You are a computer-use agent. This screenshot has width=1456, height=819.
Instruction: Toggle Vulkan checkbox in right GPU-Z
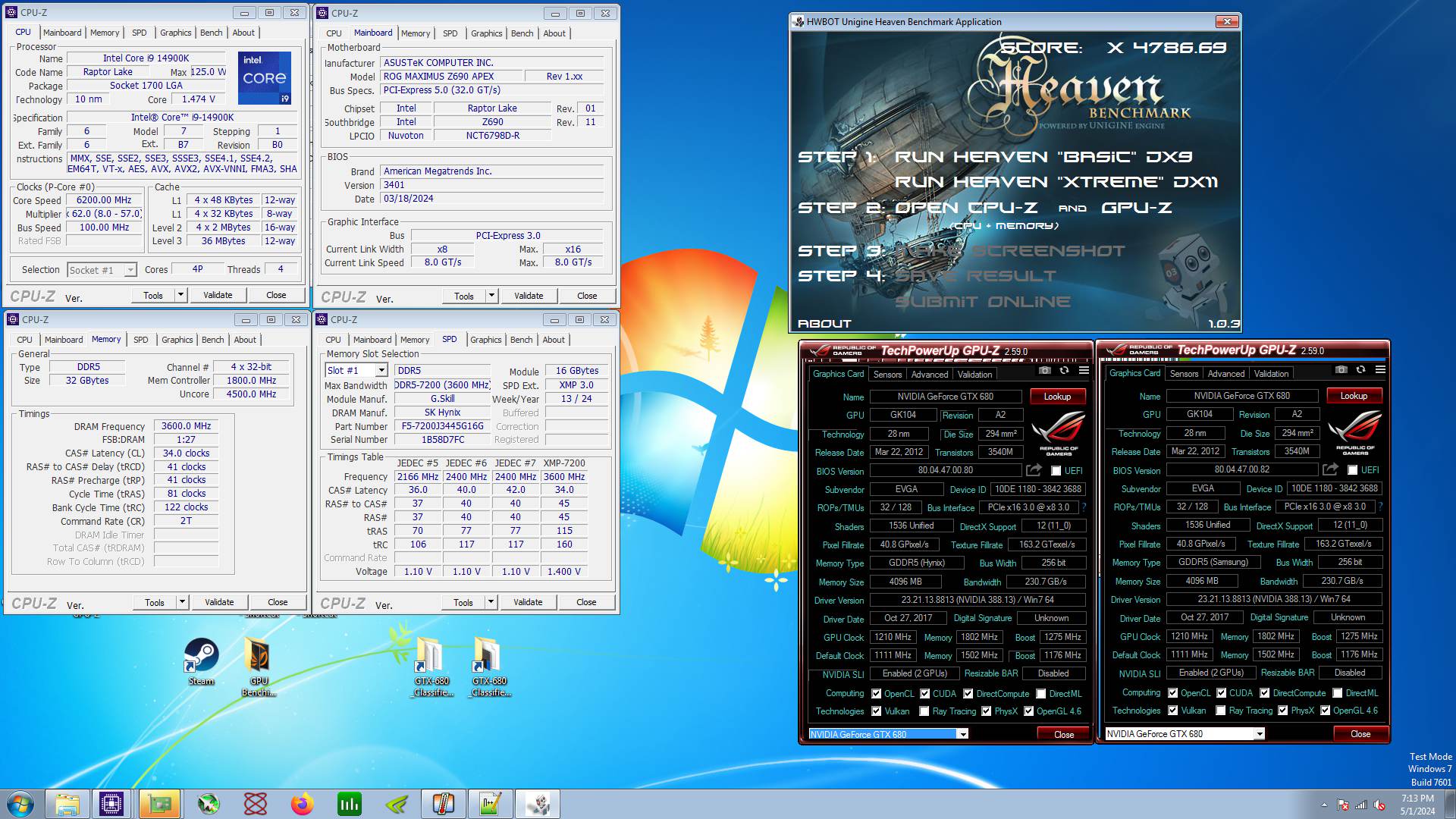1173,711
